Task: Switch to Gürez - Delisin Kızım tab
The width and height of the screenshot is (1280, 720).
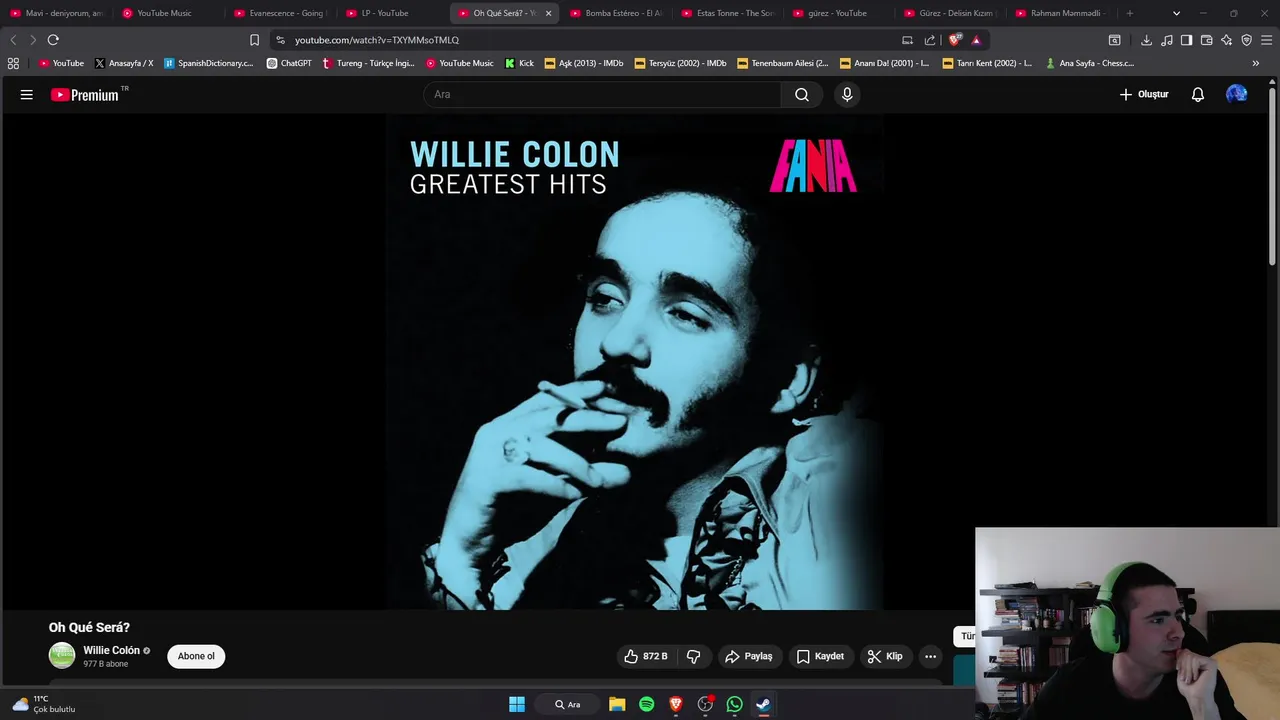Action: [953, 13]
